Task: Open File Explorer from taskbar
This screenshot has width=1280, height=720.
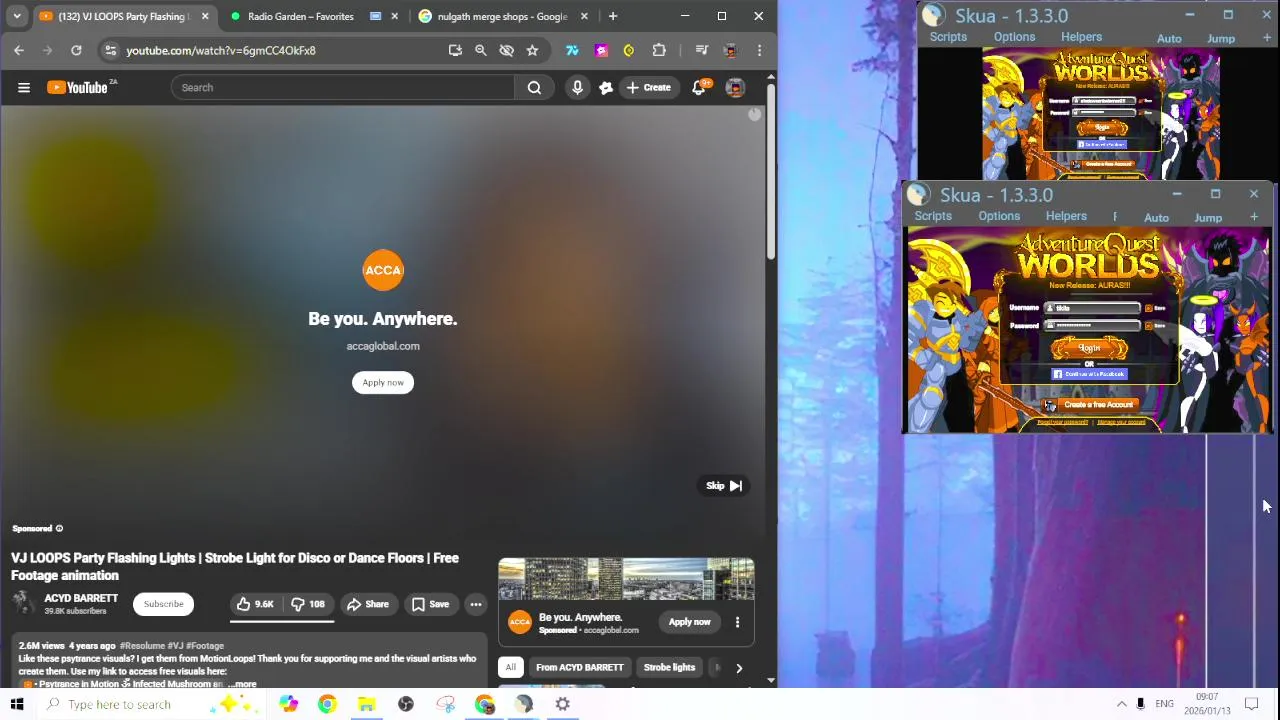Action: click(366, 704)
